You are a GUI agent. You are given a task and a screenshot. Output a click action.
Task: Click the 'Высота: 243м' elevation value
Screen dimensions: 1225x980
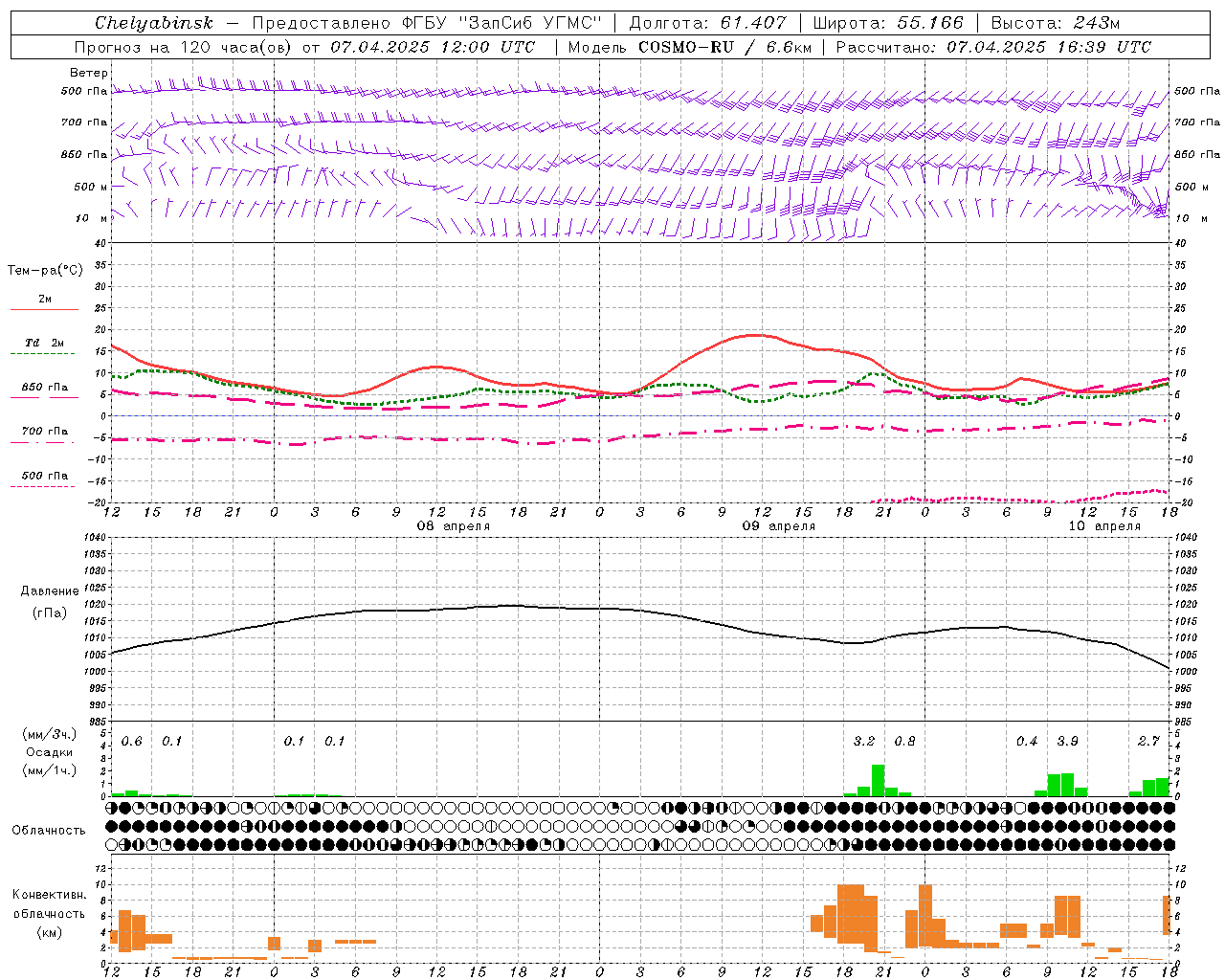(1056, 23)
